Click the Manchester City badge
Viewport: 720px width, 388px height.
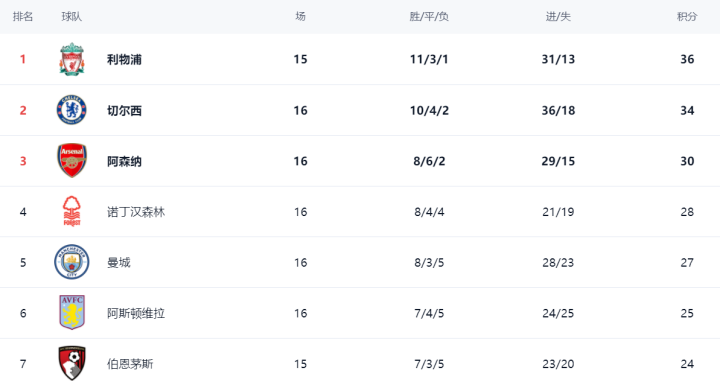point(72,262)
